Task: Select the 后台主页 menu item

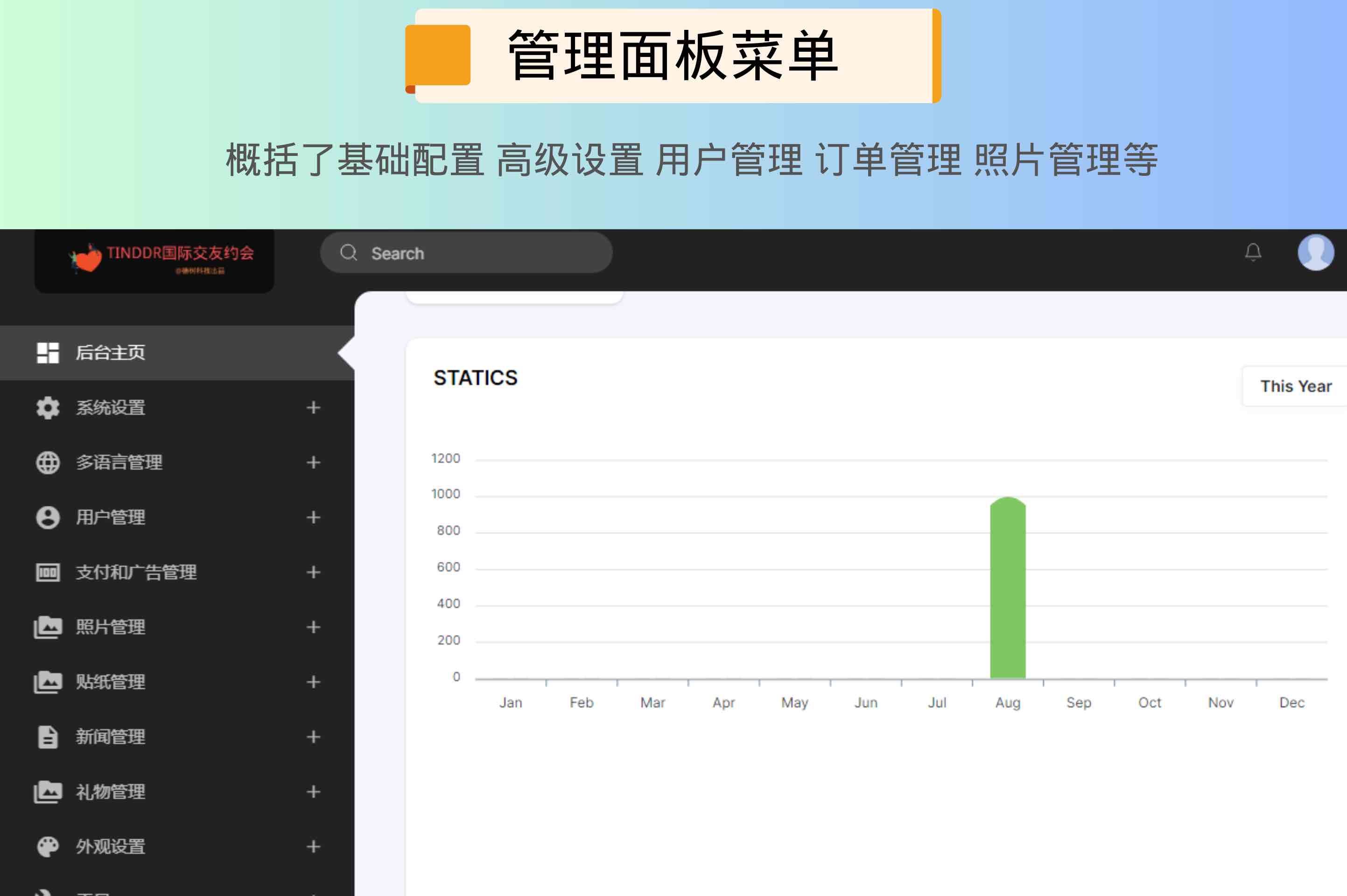Action: point(111,353)
